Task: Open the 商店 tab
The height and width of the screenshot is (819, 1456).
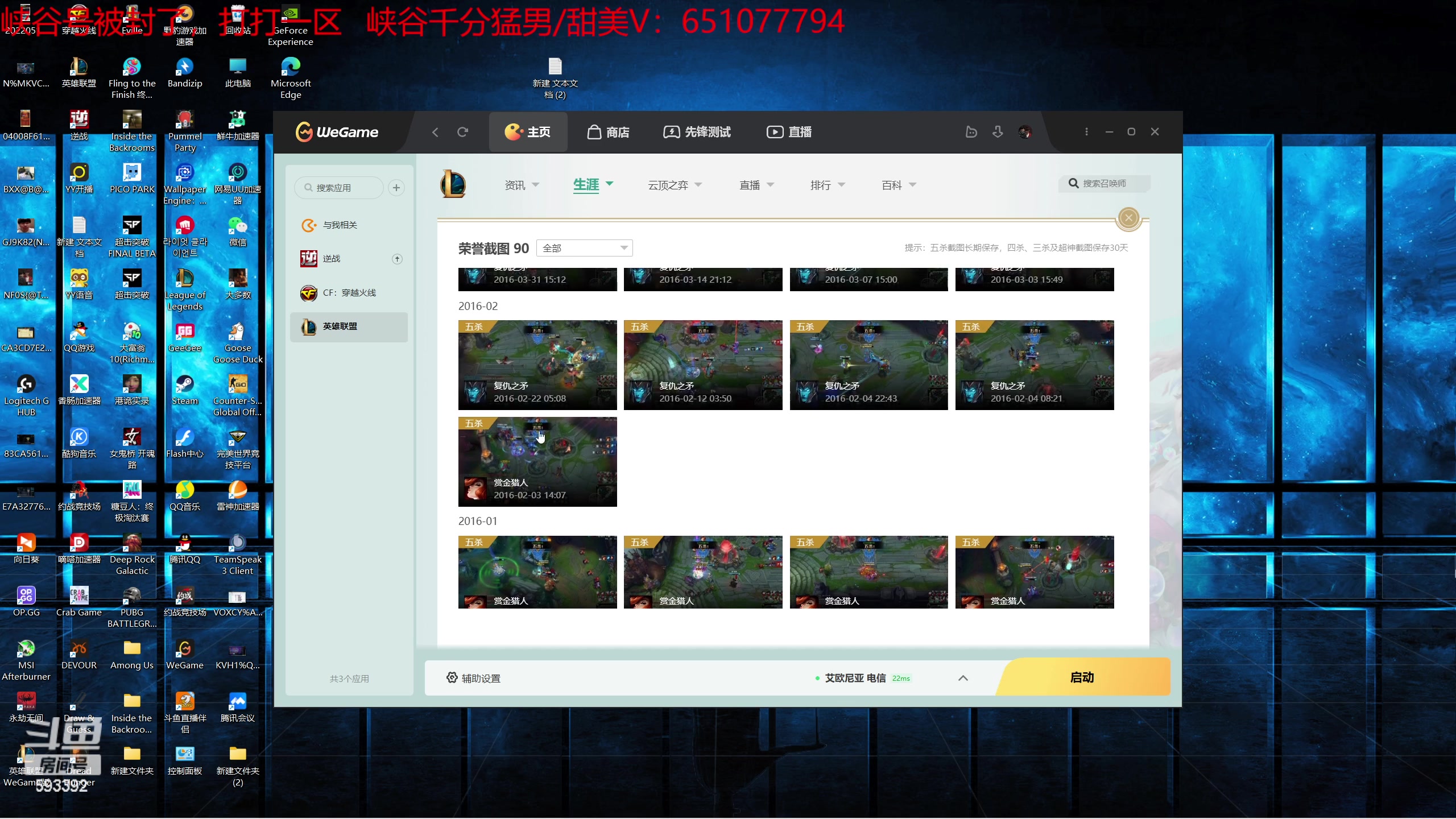Action: coord(608,132)
